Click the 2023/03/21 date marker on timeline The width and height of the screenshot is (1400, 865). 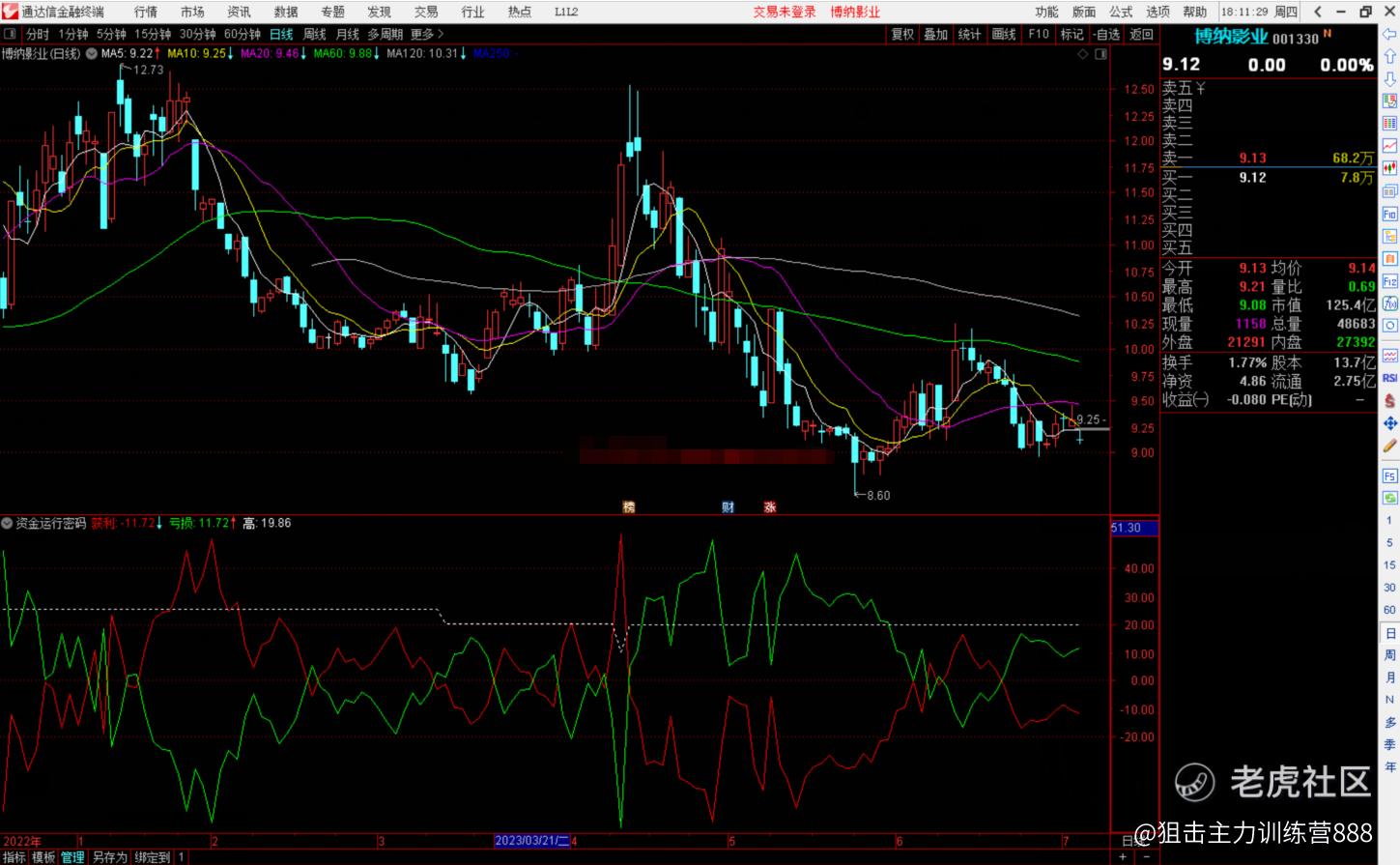[531, 841]
